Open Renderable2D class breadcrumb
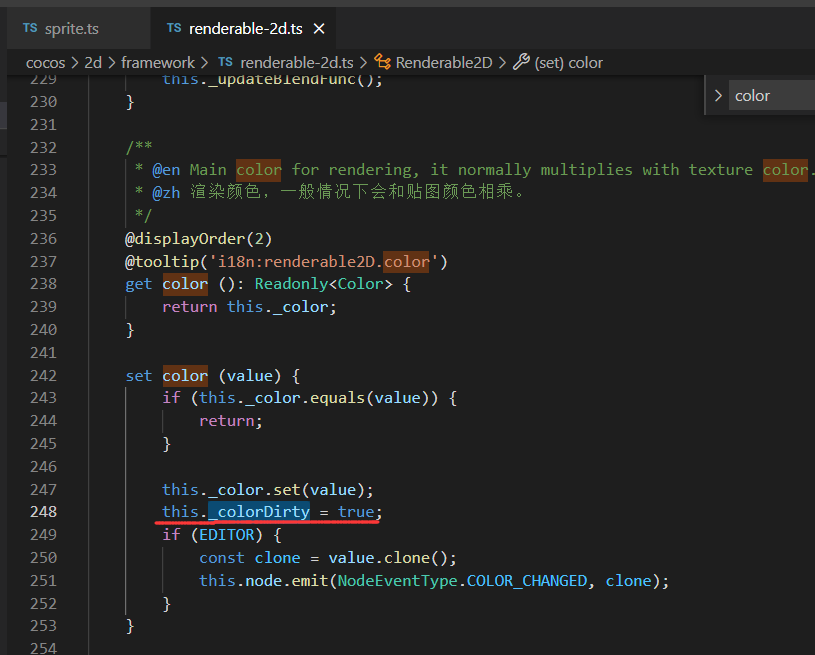The height and width of the screenshot is (655, 815). [444, 63]
